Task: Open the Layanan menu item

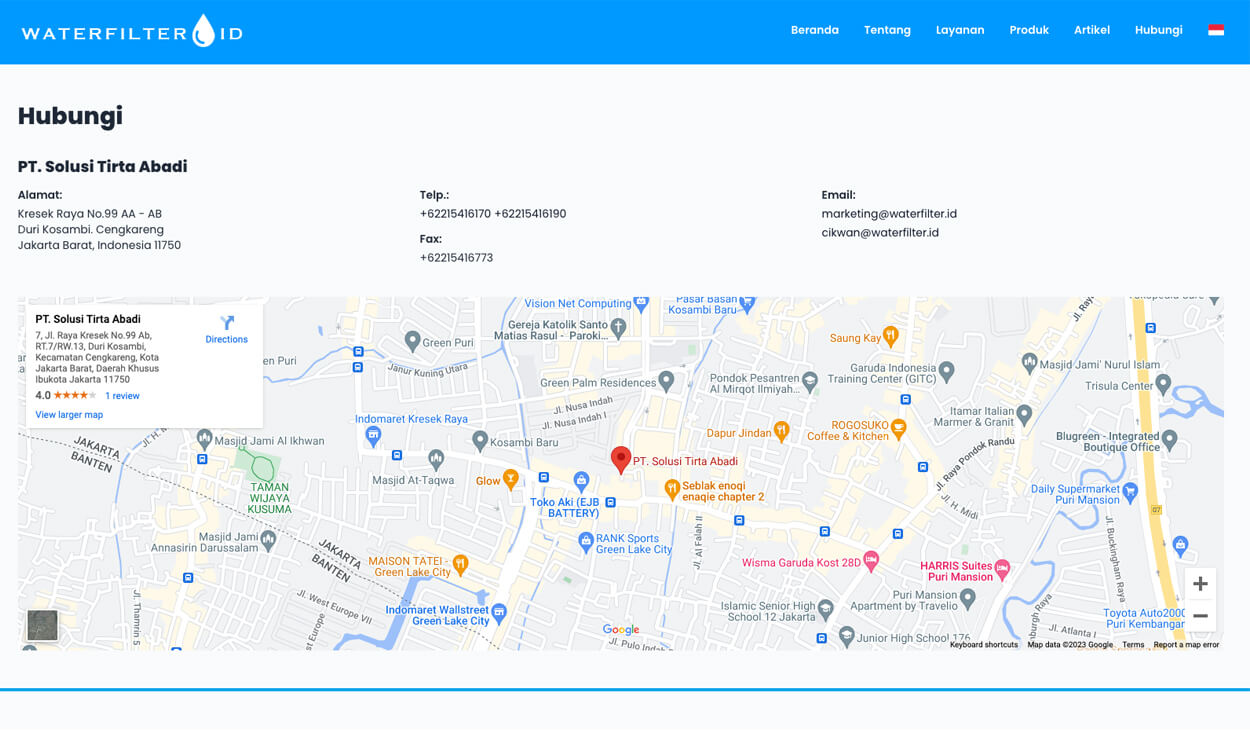Action: pos(960,30)
